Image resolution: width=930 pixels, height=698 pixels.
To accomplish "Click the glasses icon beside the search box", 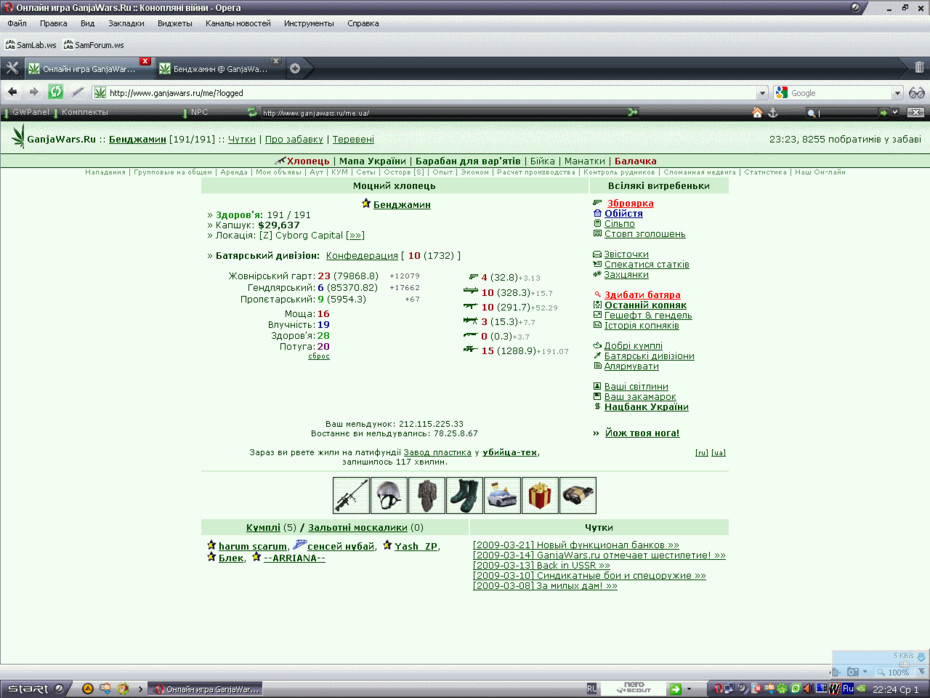I will [x=916, y=93].
